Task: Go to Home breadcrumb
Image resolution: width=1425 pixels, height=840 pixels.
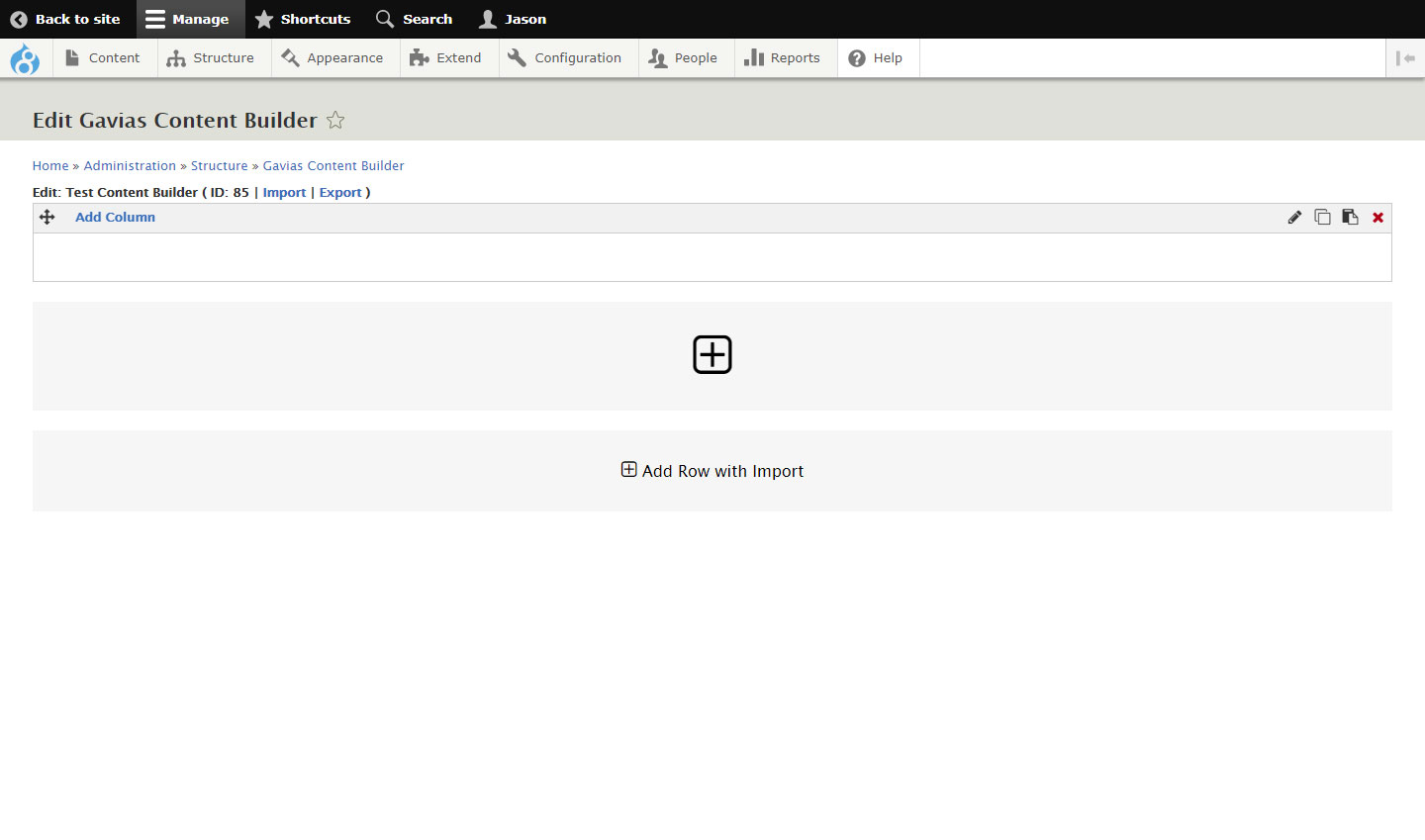Action: point(50,165)
